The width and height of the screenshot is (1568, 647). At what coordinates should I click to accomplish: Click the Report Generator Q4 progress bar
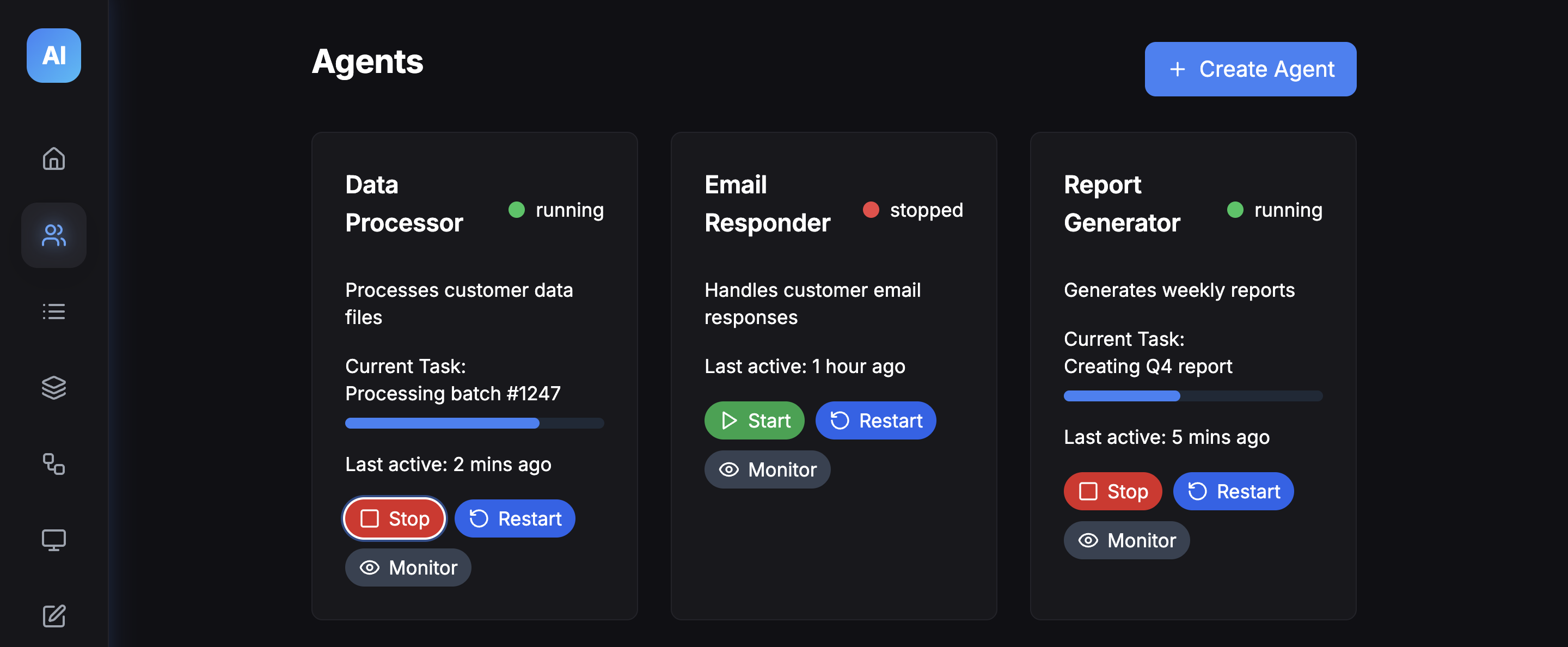pos(1192,395)
